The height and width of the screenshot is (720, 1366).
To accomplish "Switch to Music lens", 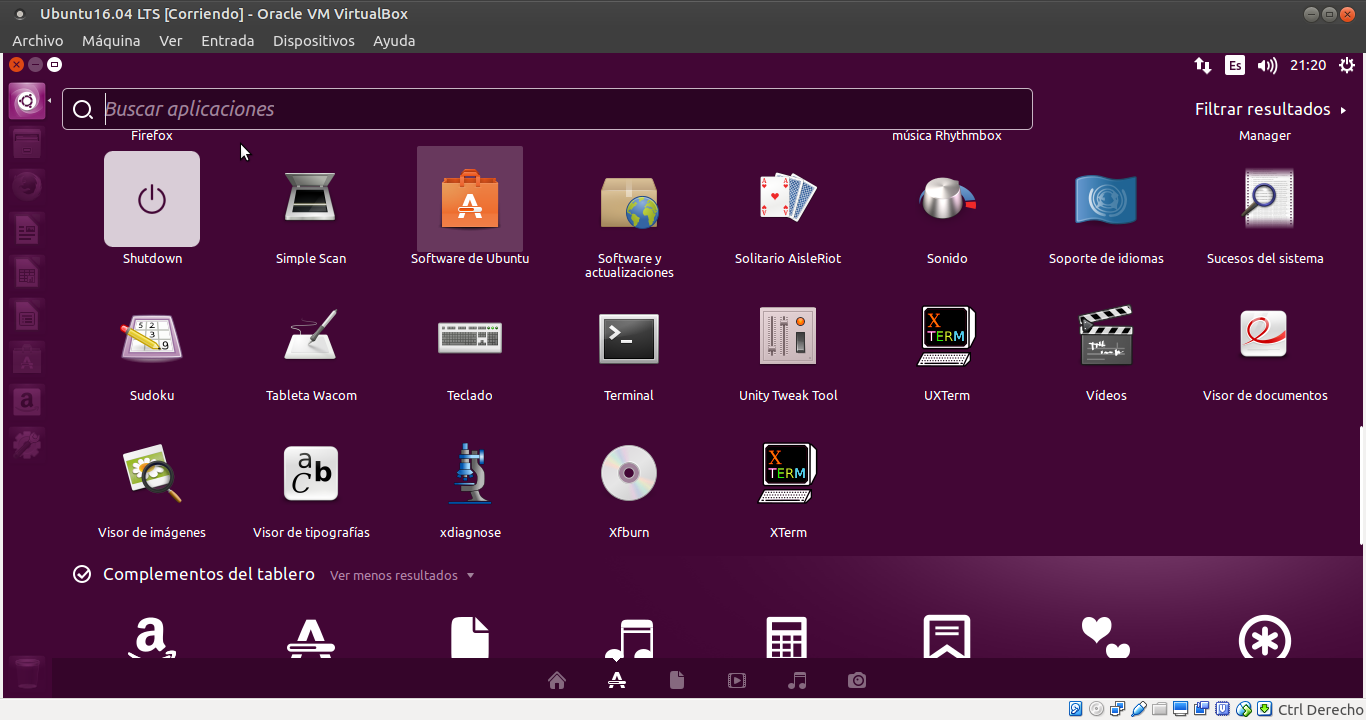I will (x=797, y=681).
